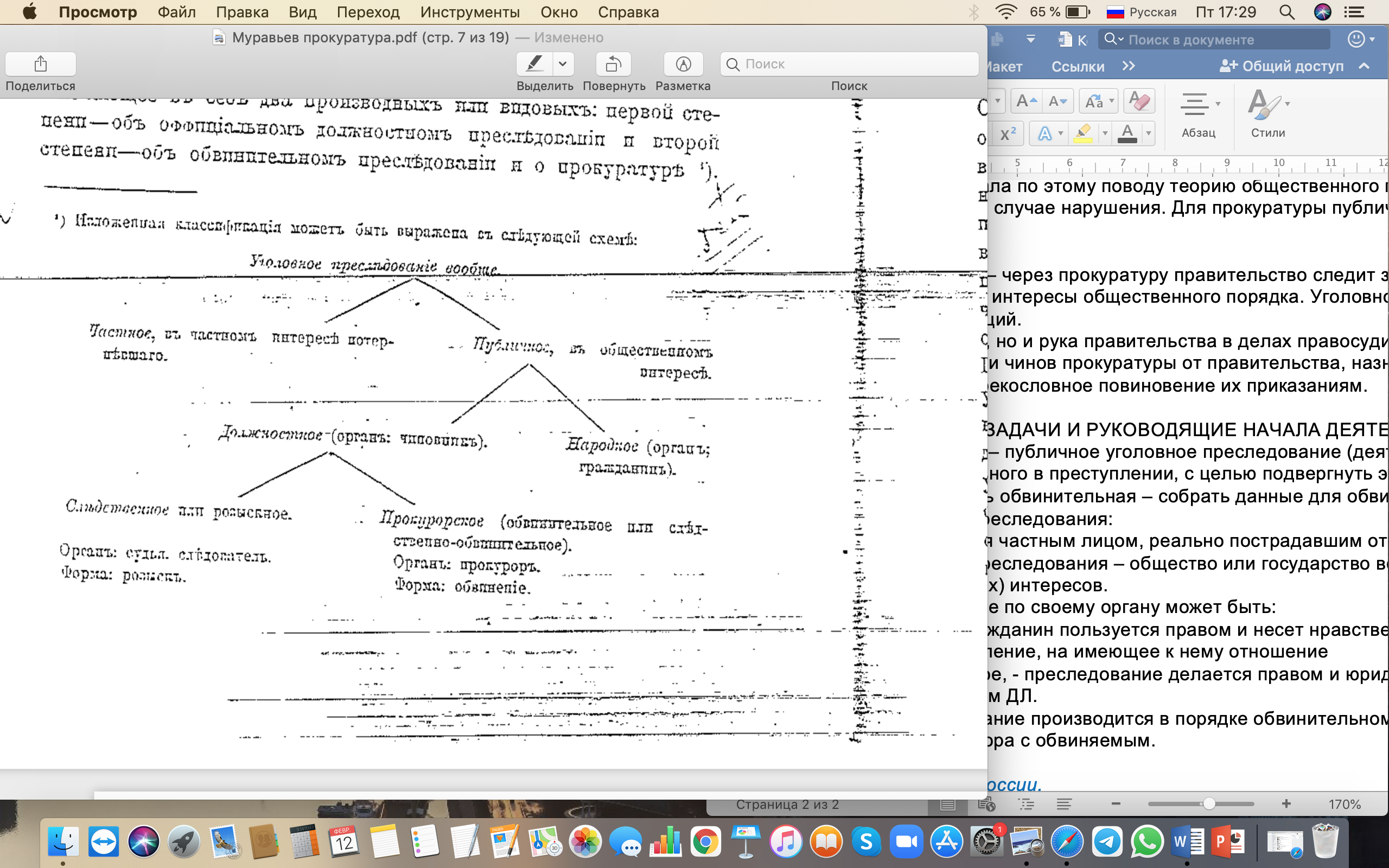Switch to Draft view icon
Image resolution: width=1389 pixels, height=868 pixels.
click(x=1064, y=805)
